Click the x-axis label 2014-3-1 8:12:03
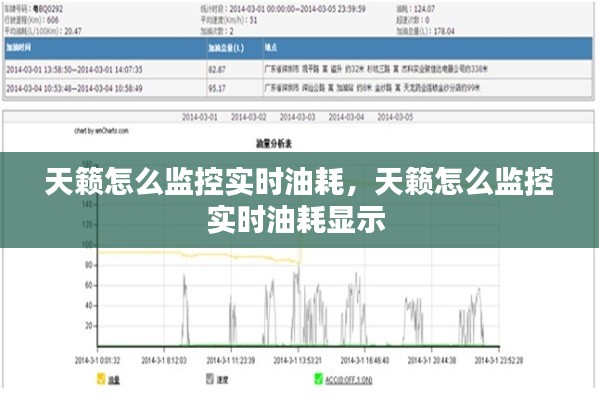 [164, 360]
